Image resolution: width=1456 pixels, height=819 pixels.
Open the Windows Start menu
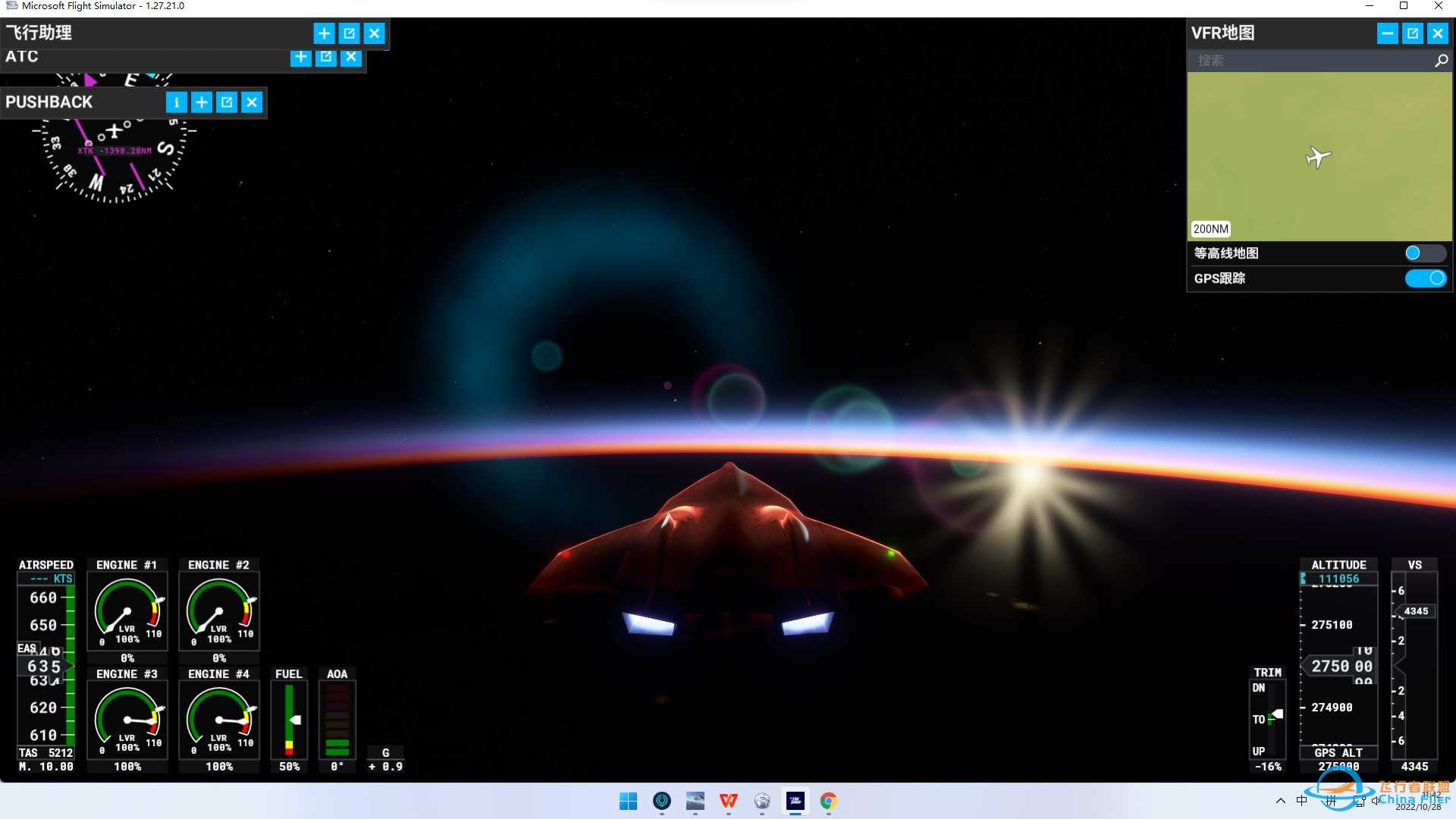click(x=628, y=801)
